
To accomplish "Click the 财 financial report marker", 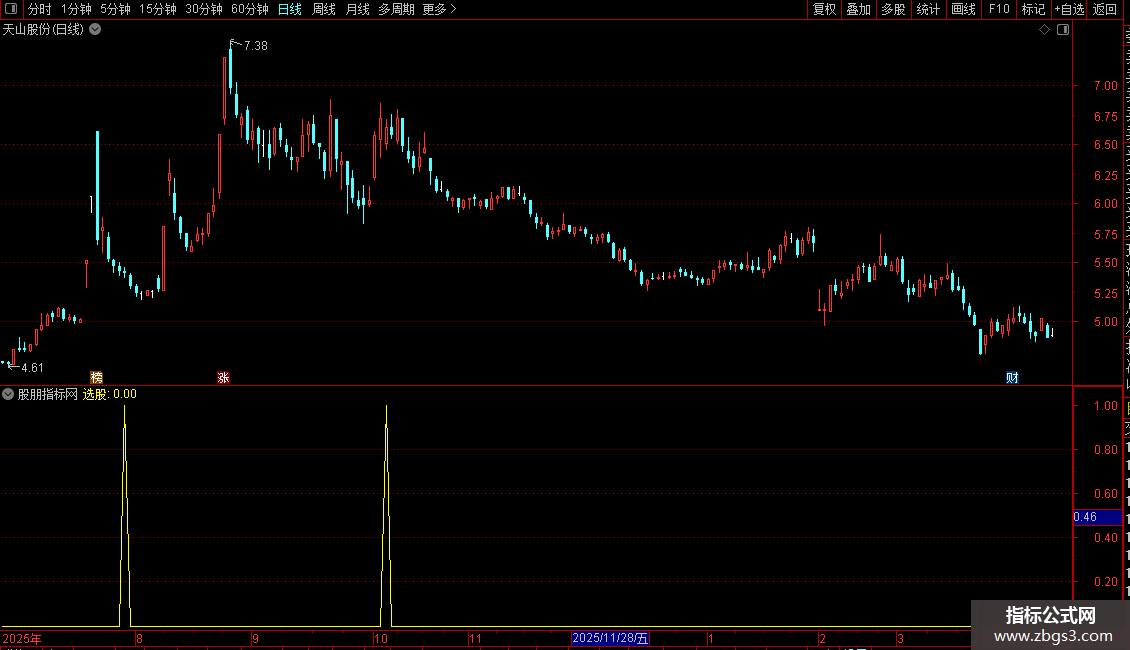I will (1012, 378).
